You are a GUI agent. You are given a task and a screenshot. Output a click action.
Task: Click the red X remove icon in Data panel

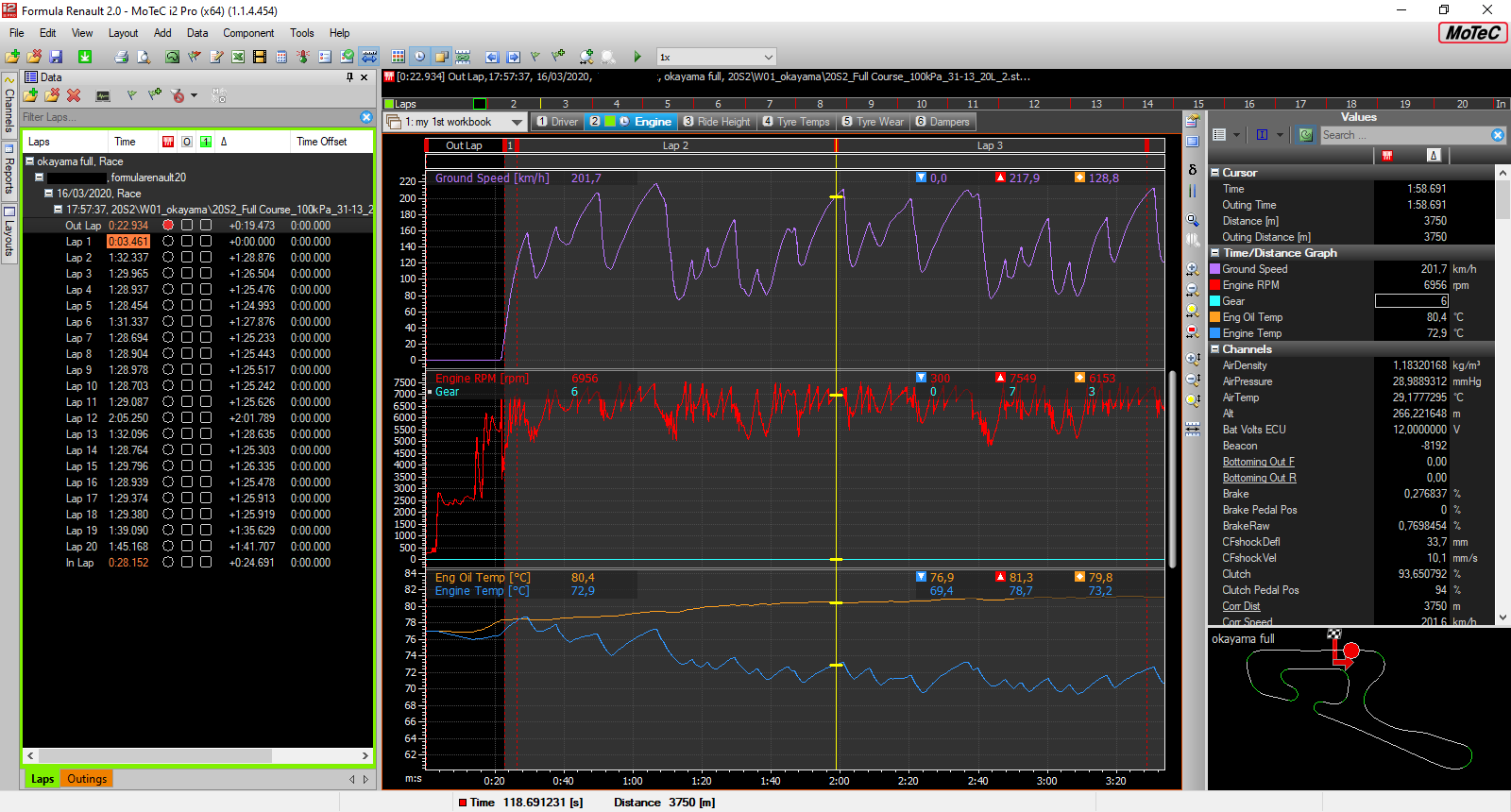[x=74, y=95]
